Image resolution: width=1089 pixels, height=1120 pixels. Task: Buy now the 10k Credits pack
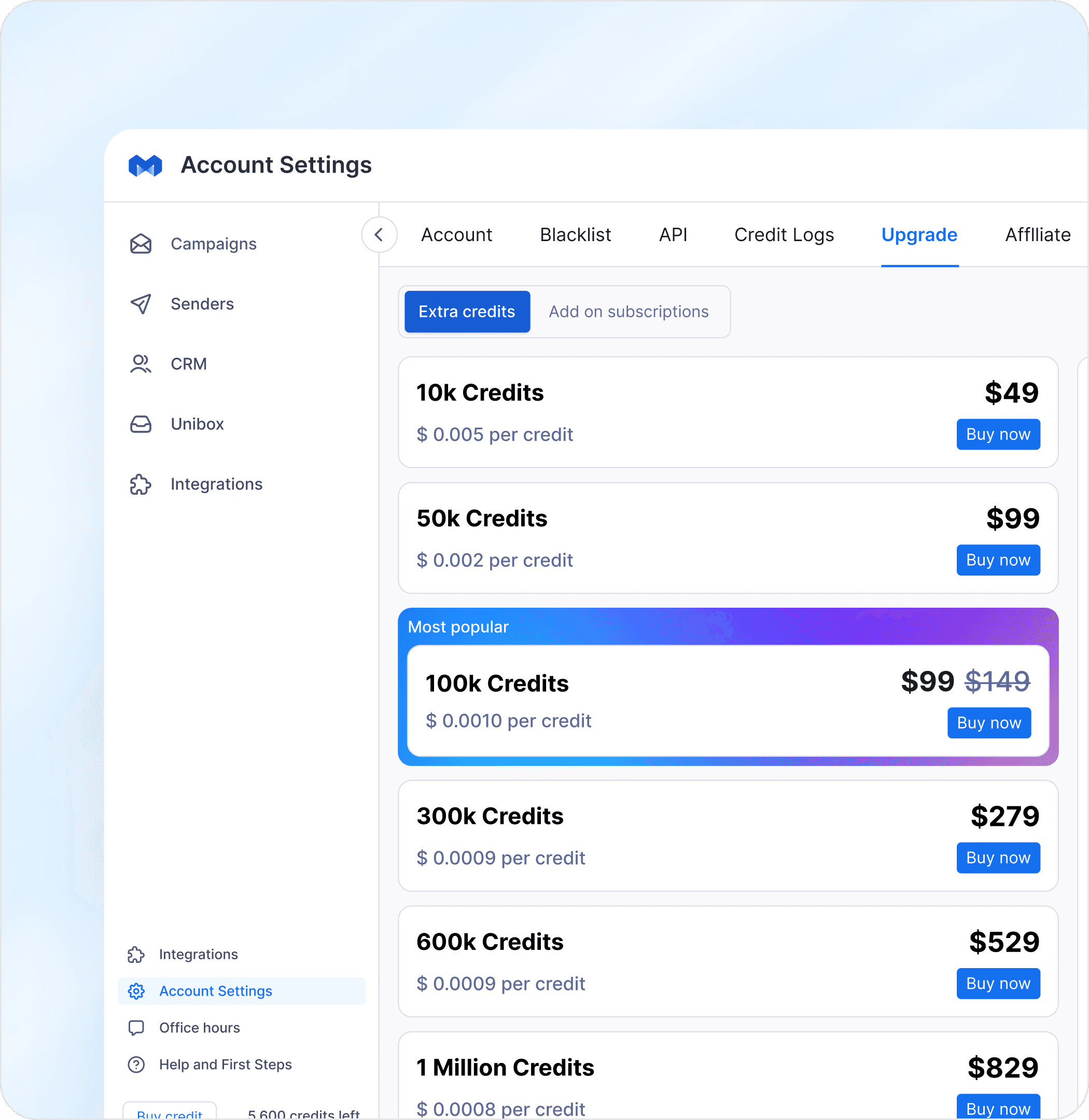tap(998, 434)
